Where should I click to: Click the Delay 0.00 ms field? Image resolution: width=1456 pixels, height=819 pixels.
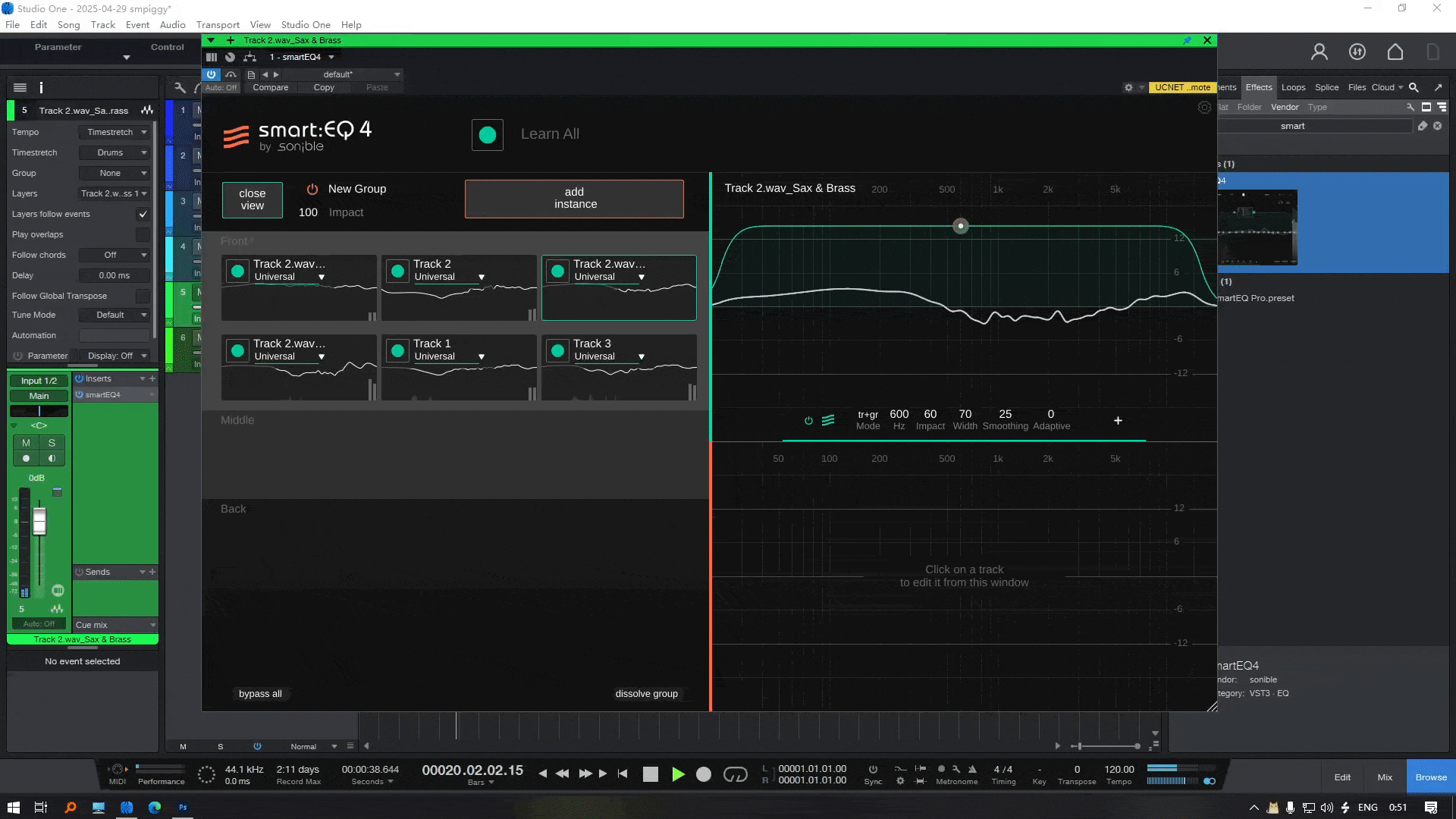point(115,275)
